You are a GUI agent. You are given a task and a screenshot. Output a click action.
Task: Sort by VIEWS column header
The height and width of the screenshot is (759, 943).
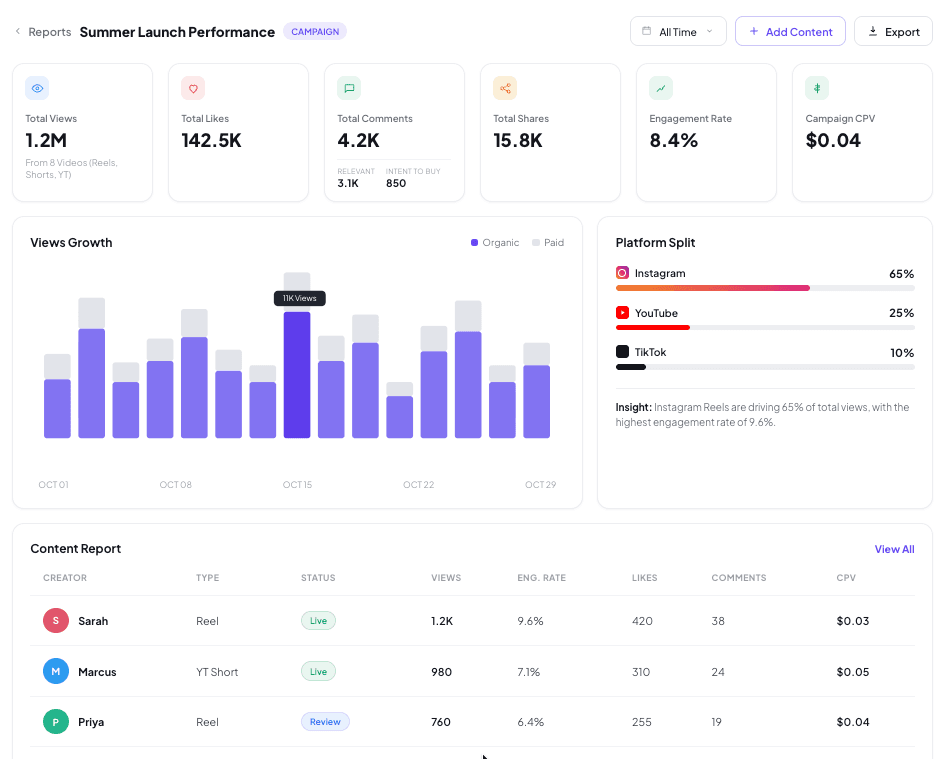(446, 578)
